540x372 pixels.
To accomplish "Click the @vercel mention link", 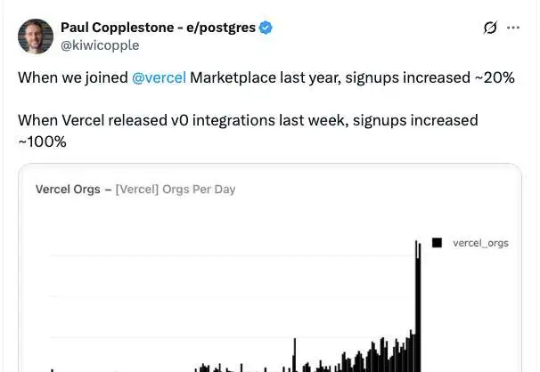I will [159, 78].
